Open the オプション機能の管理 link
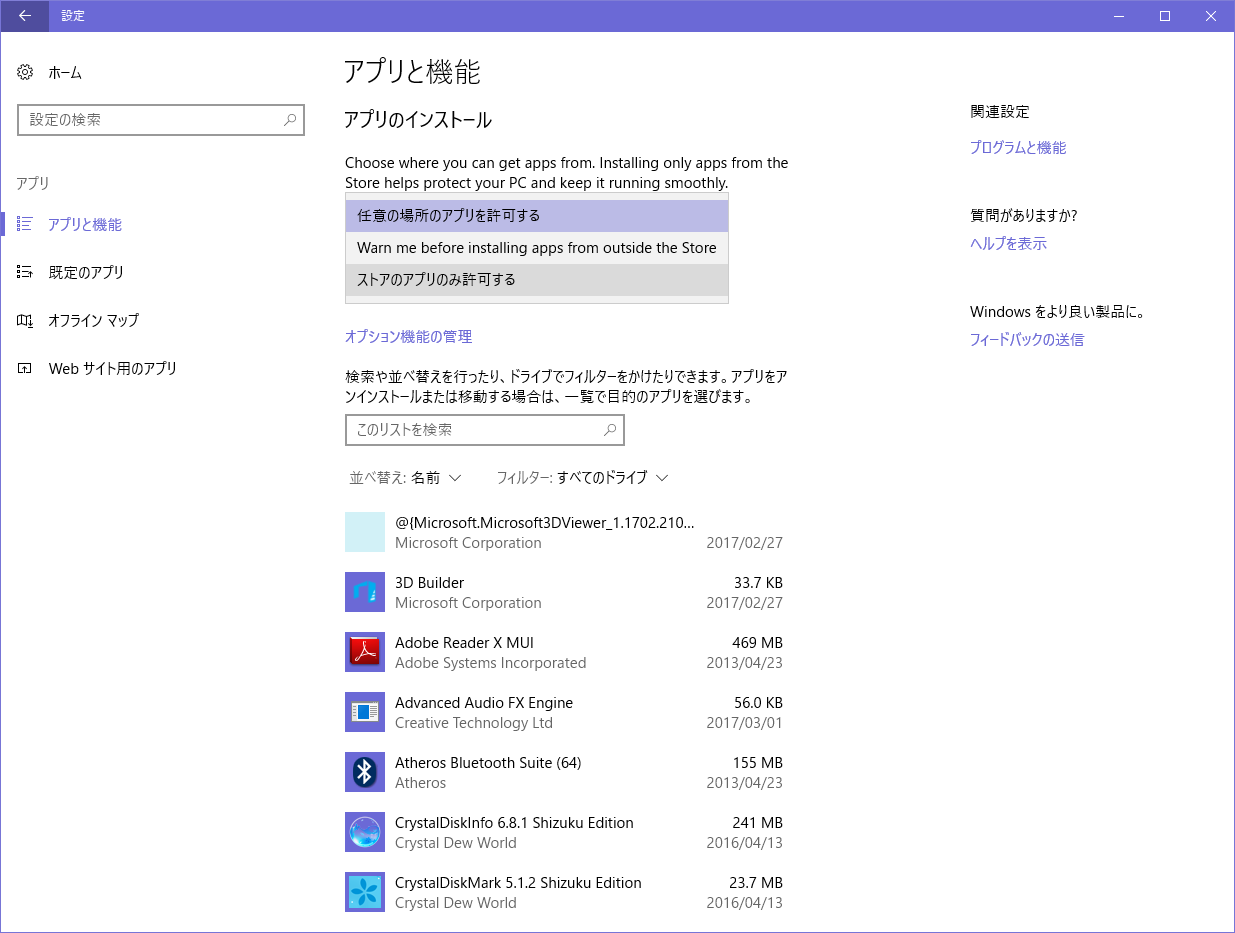 (408, 337)
